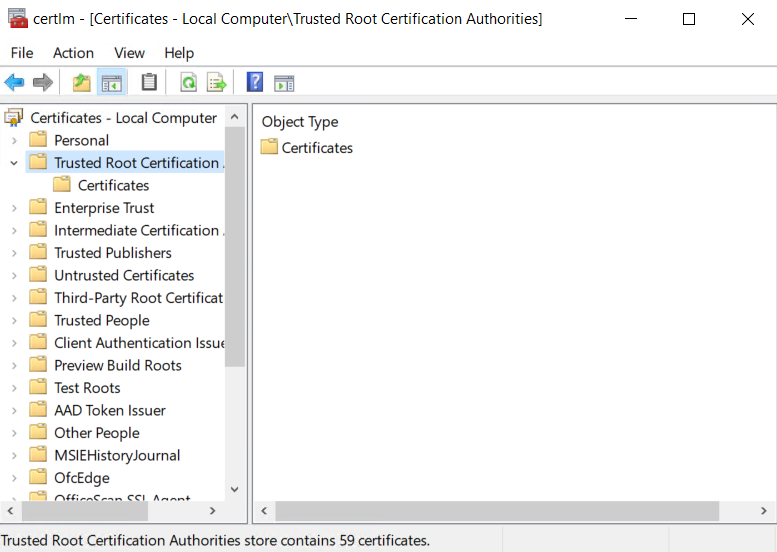Select the OfcEdge store
777x552 pixels.
[x=82, y=478]
